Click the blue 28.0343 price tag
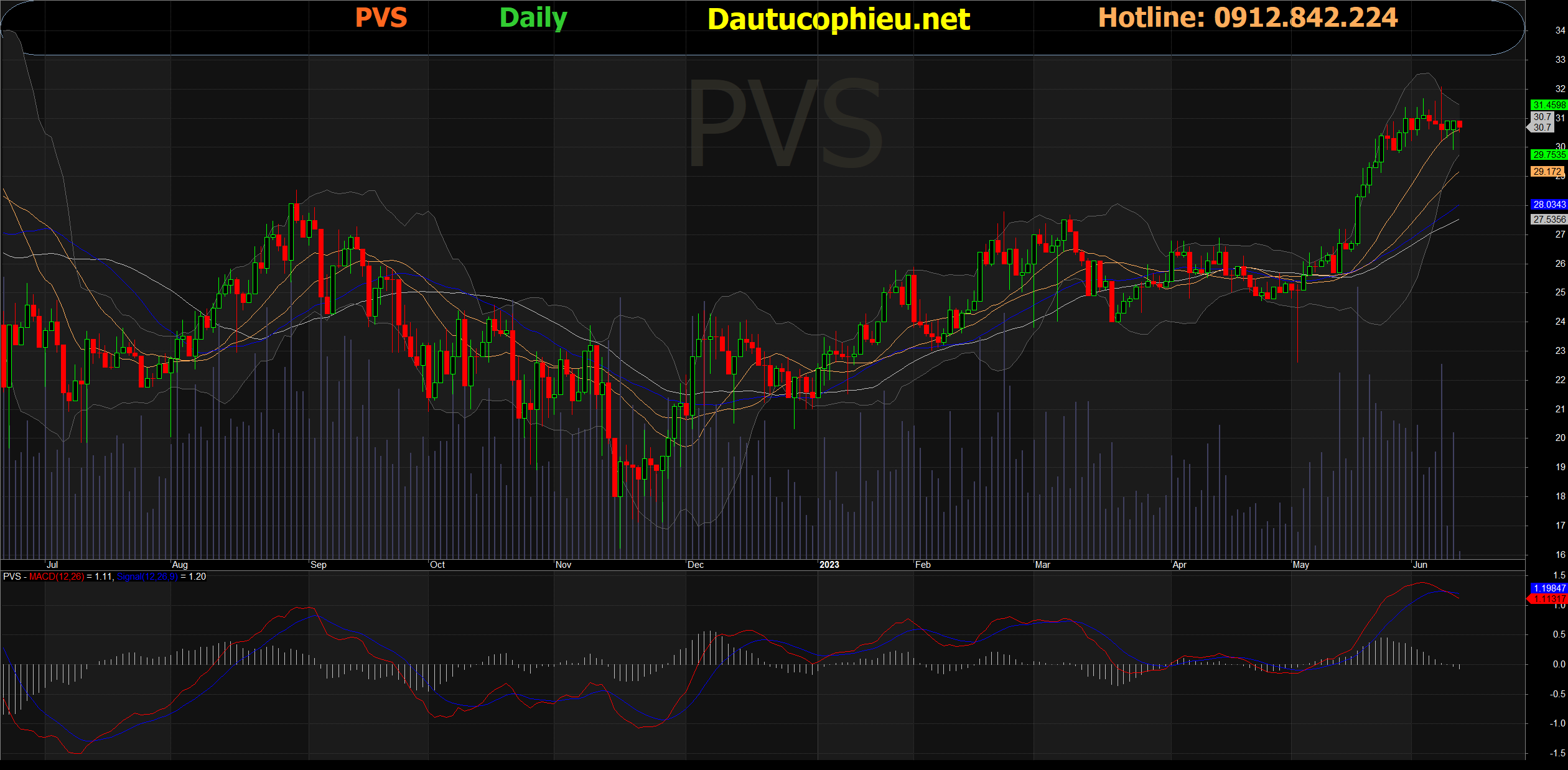This screenshot has height=770, width=1568. tap(1548, 205)
